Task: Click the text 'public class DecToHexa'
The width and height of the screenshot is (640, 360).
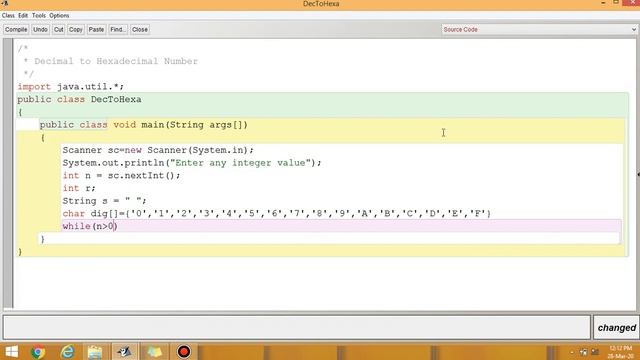Action: 79,99
